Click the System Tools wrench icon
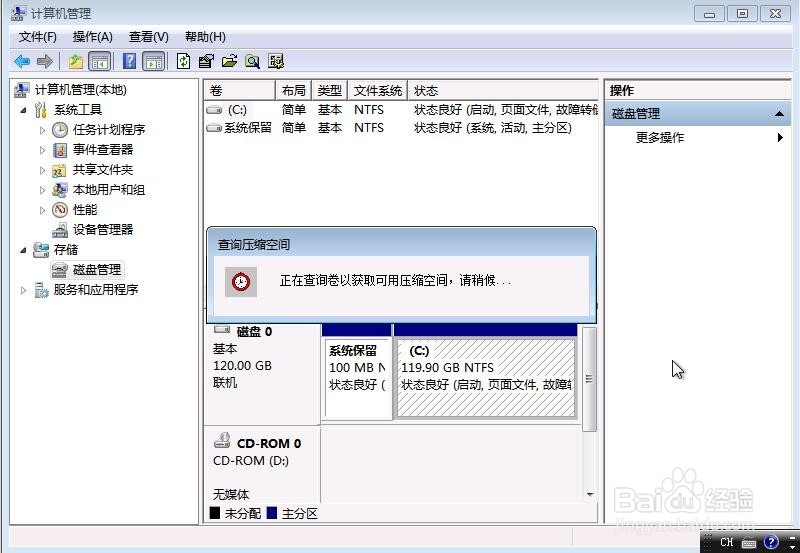Screen dimensions: 800x553 (40, 110)
